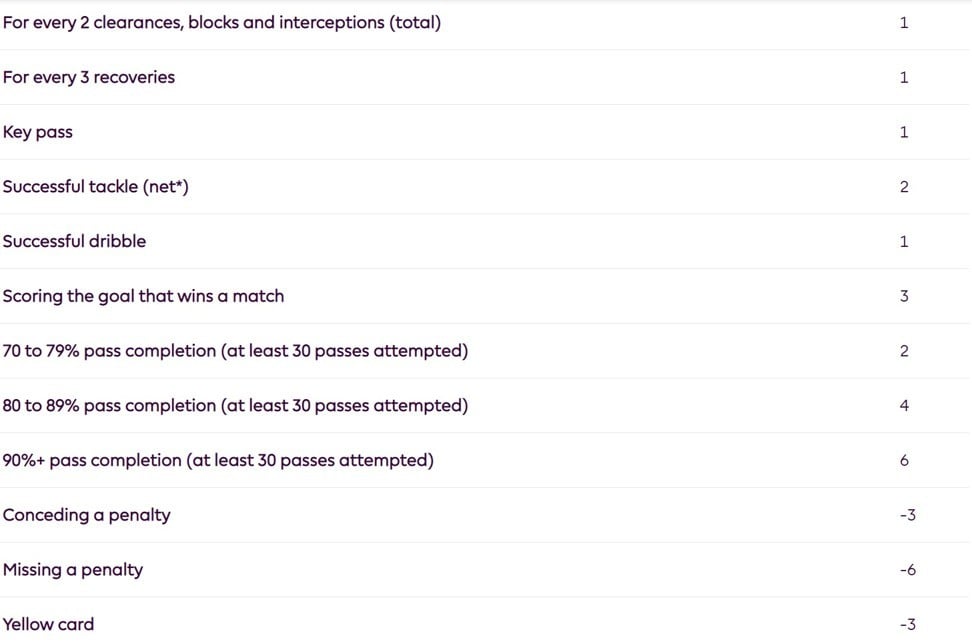Click the 6 points value for 90%+ passes

click(x=904, y=460)
